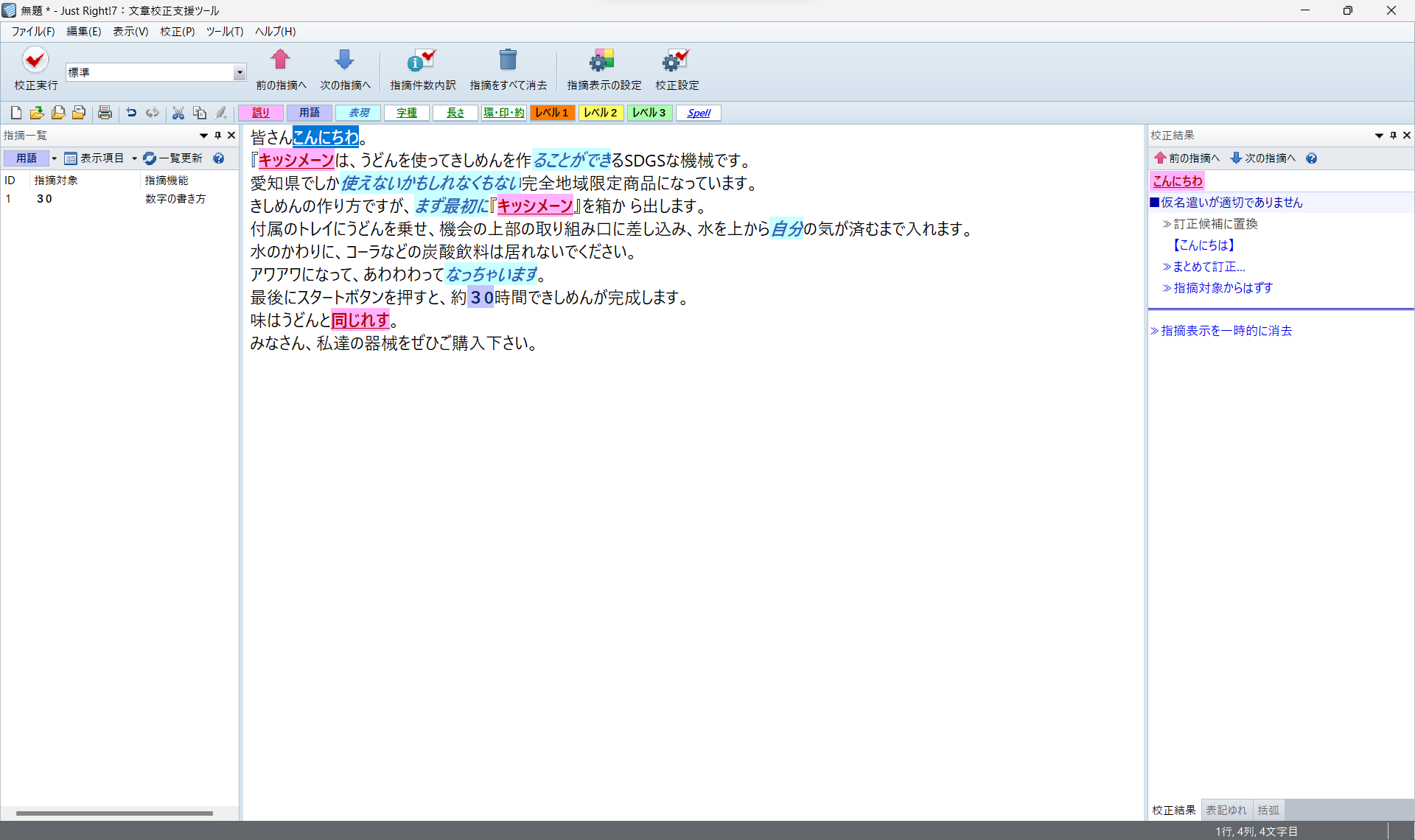
Task: Jump to next issue with blue arrow
Action: [344, 60]
